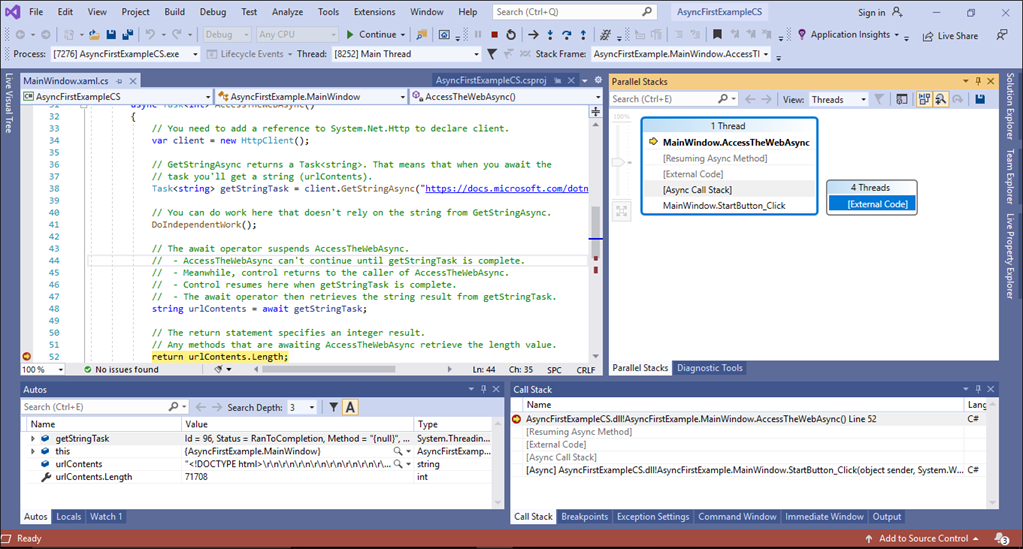Open the Debug menu
This screenshot has height=549, width=1023.
pyautogui.click(x=213, y=12)
